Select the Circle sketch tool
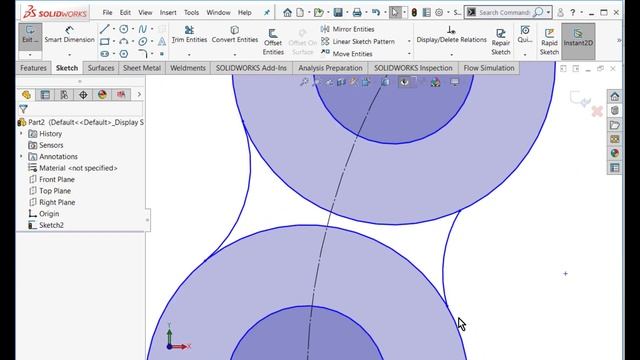 click(124, 29)
